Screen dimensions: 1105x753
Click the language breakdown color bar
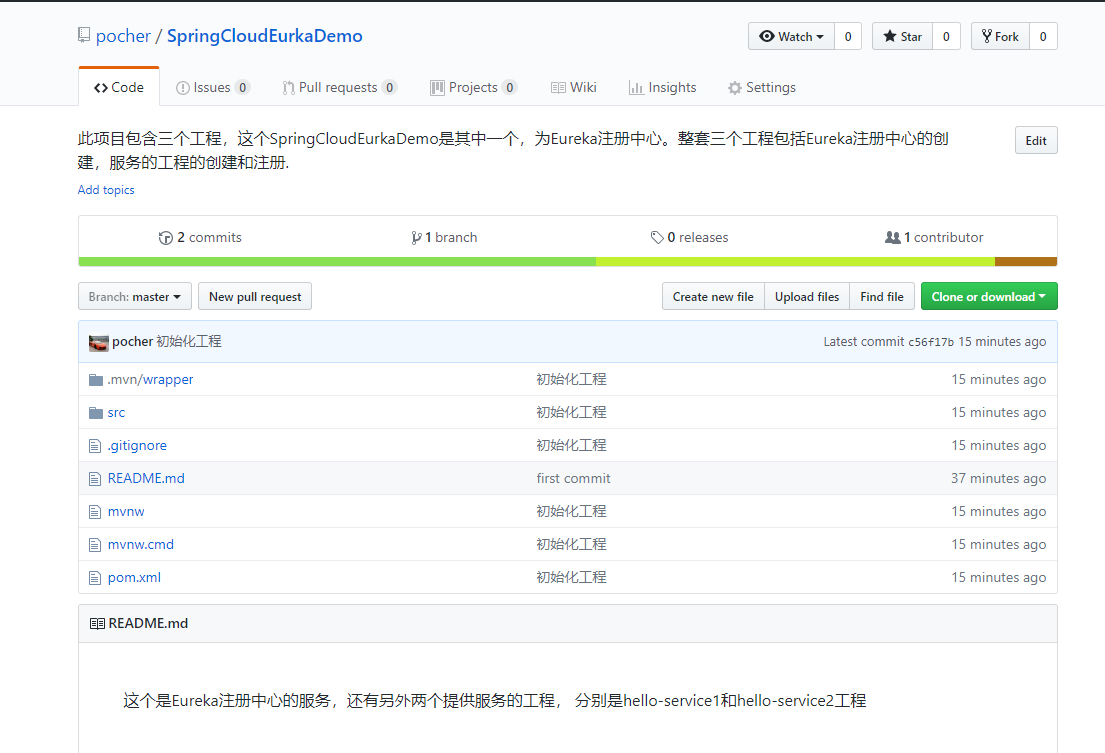click(568, 262)
